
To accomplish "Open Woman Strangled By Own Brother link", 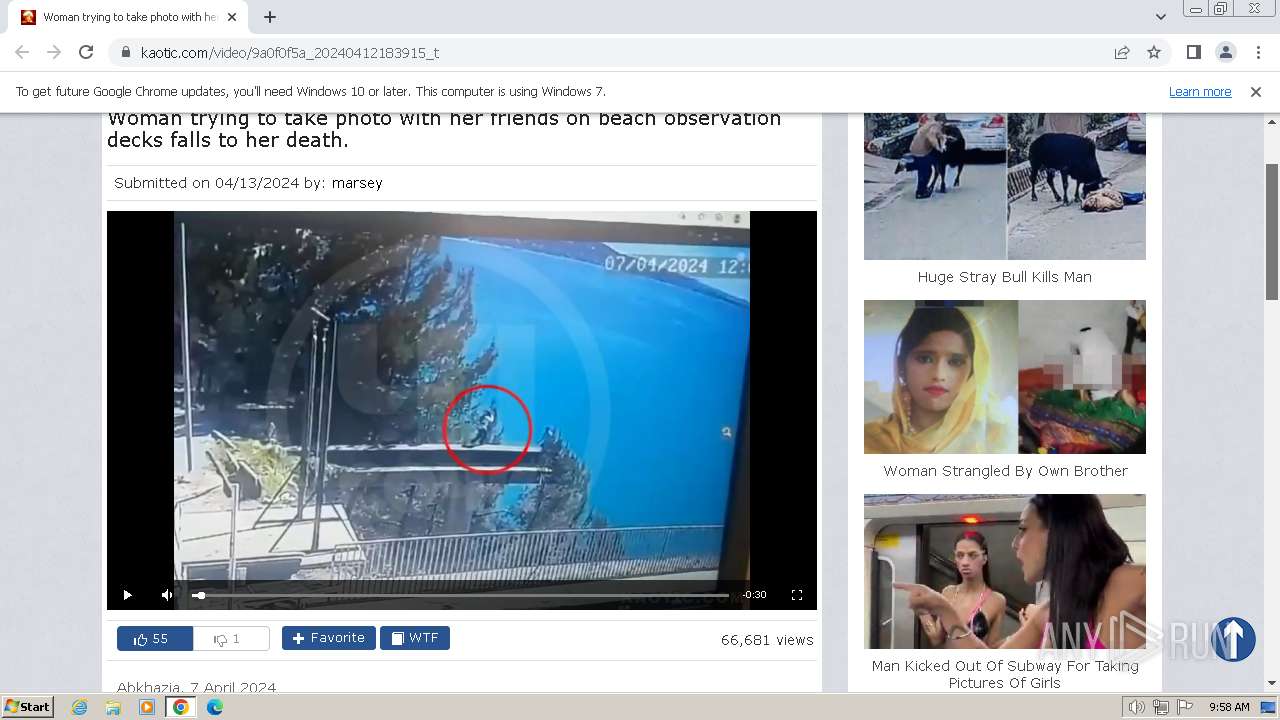I will point(1005,471).
